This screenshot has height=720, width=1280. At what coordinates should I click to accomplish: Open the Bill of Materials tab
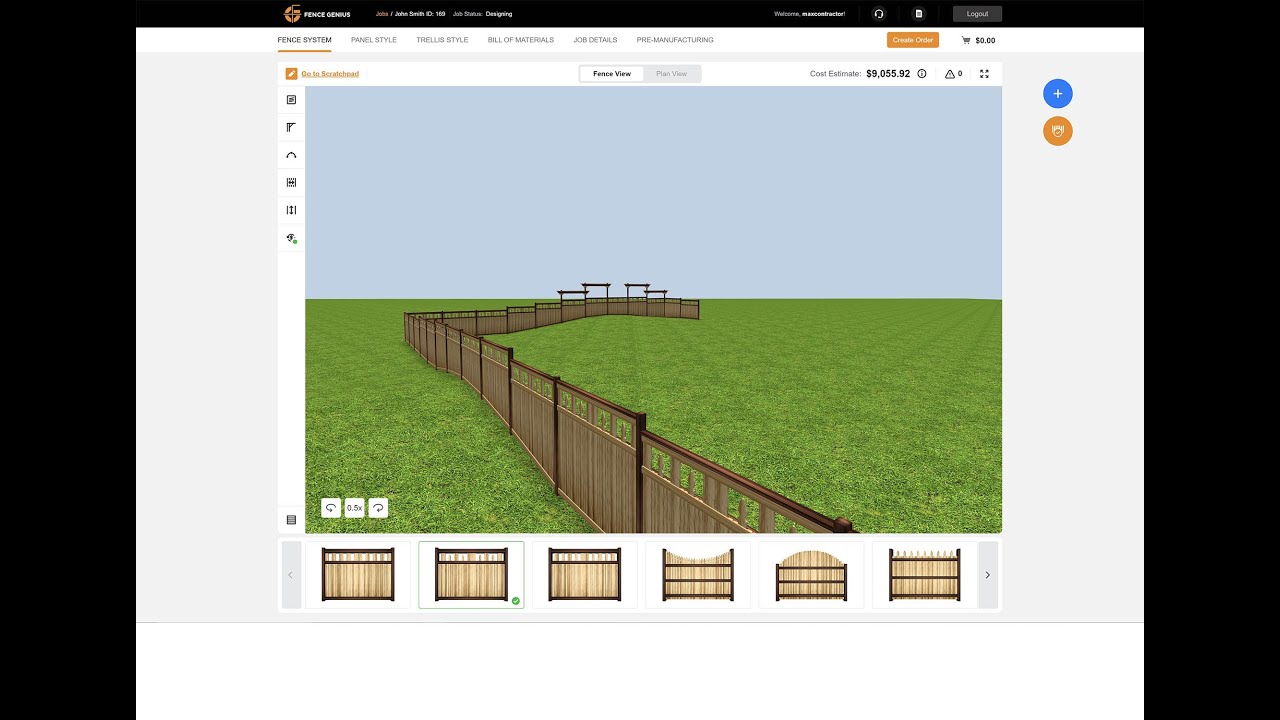521,40
